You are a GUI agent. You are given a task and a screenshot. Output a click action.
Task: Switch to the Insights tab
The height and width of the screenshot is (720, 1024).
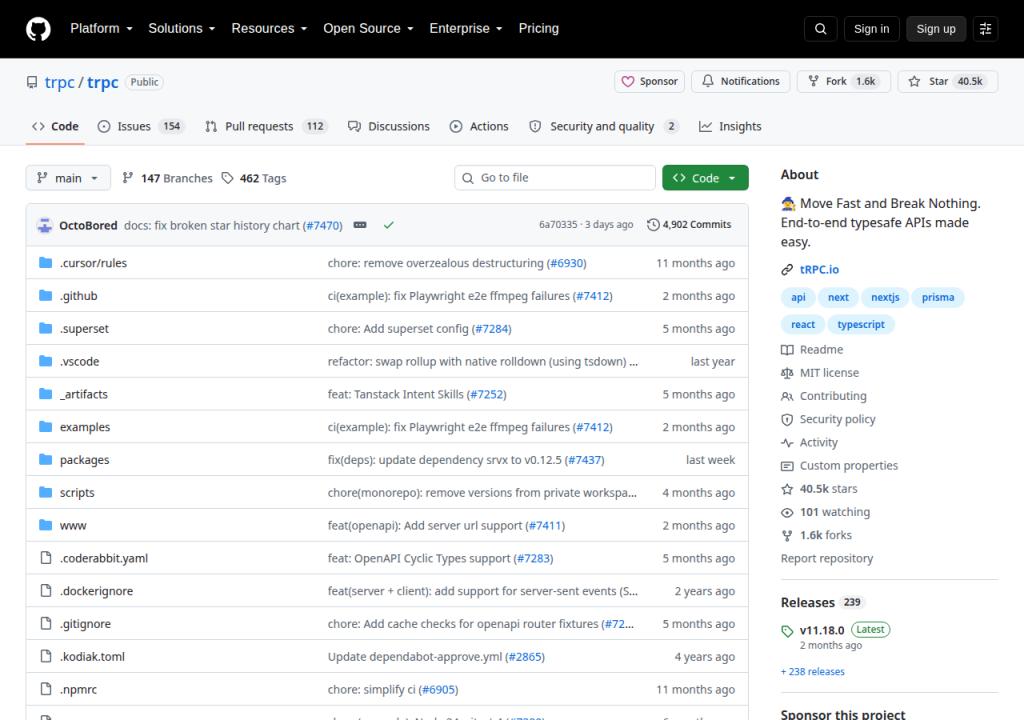(730, 127)
